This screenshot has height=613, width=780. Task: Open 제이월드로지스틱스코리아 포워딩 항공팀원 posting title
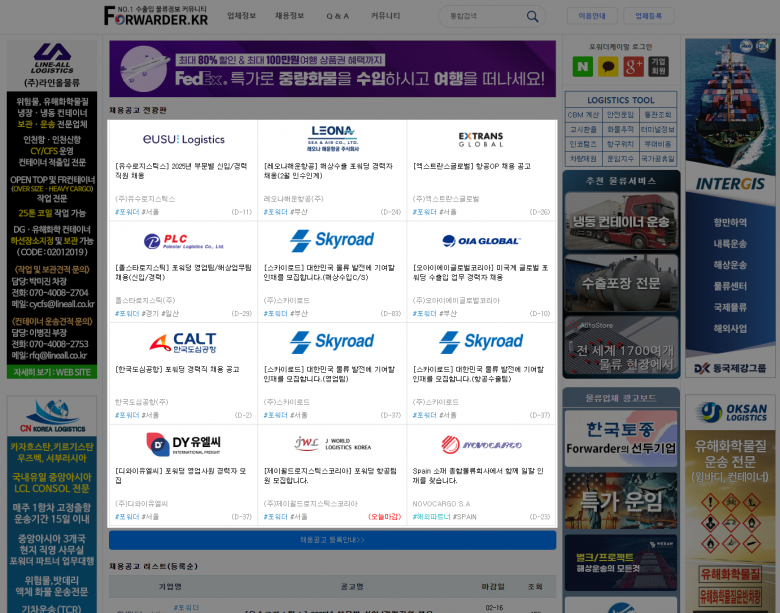(x=330, y=475)
